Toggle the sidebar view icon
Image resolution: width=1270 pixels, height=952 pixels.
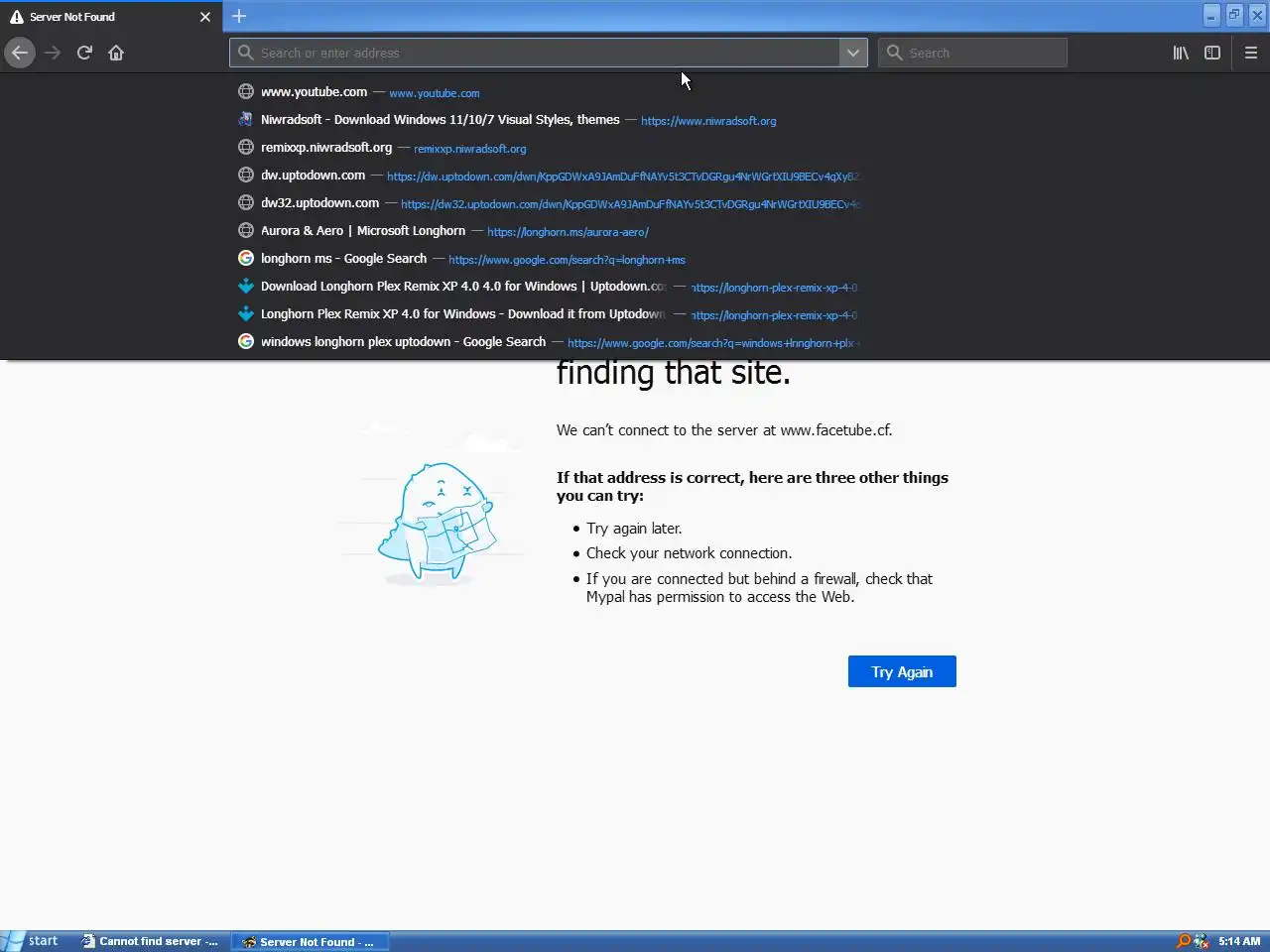pos(1212,53)
